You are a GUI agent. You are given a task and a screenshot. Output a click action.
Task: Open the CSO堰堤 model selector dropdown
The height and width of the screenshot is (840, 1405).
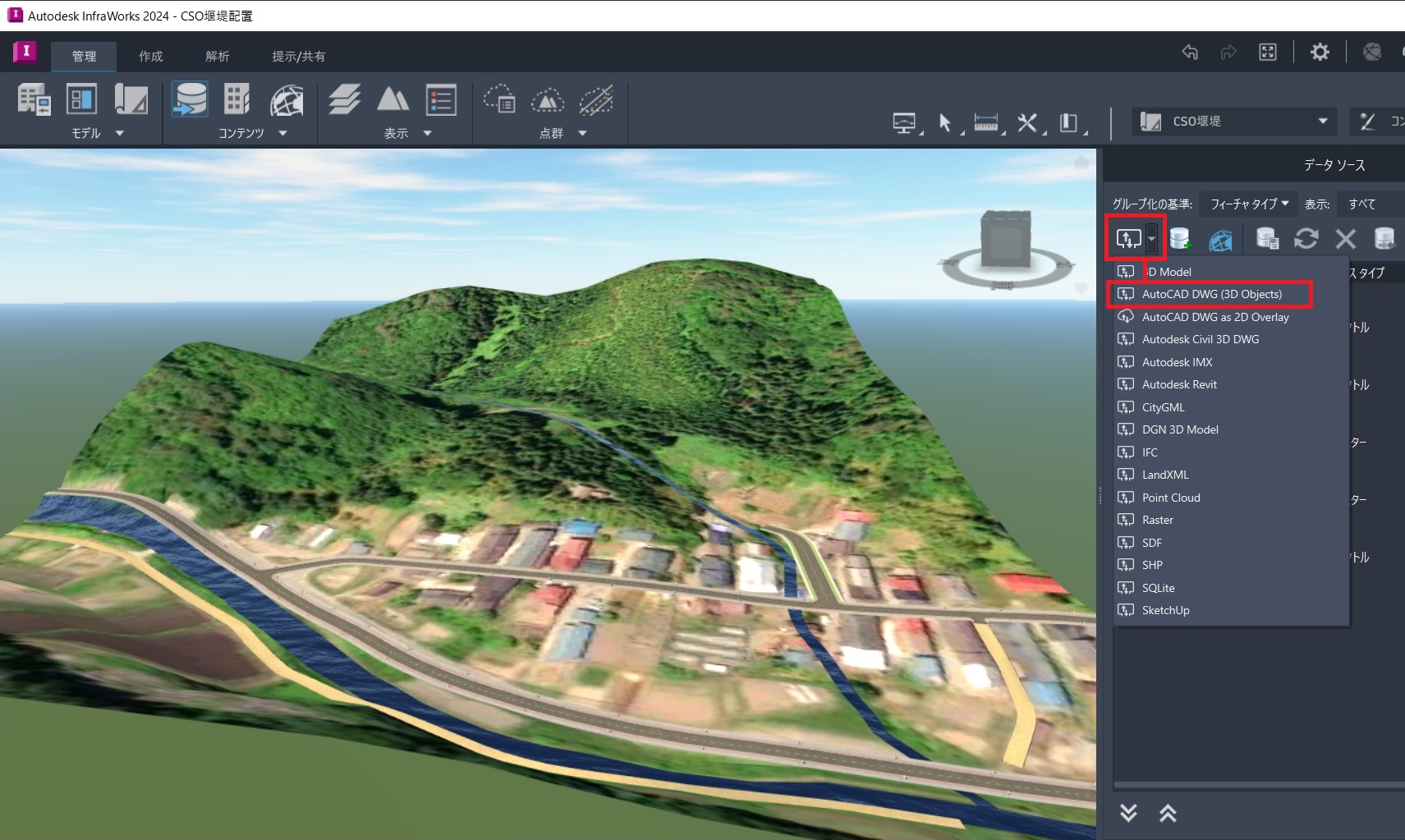click(x=1322, y=121)
